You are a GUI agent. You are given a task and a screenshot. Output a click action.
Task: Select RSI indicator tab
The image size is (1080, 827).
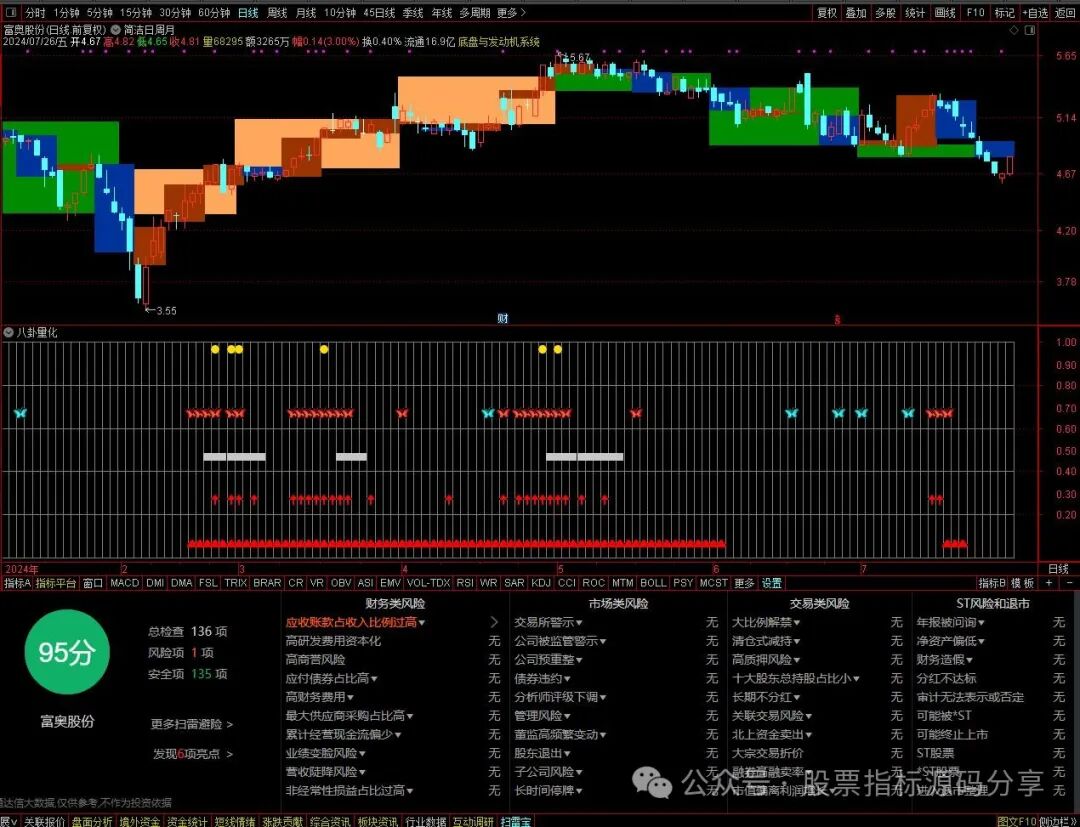pos(465,583)
